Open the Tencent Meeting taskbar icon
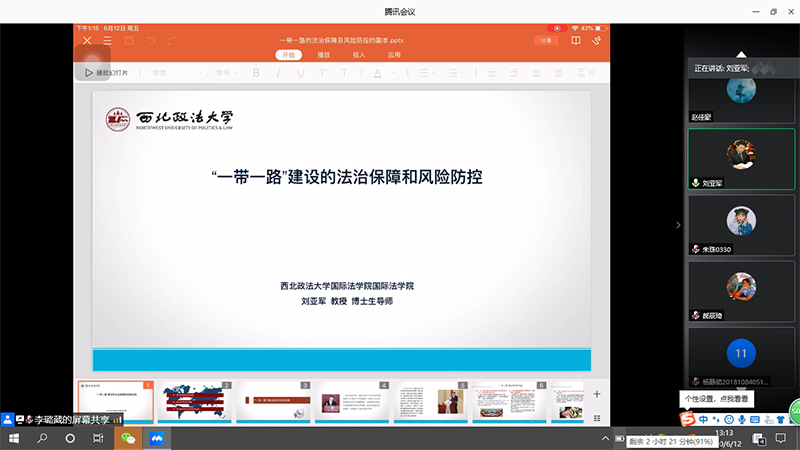800x450 pixels. tap(156, 438)
